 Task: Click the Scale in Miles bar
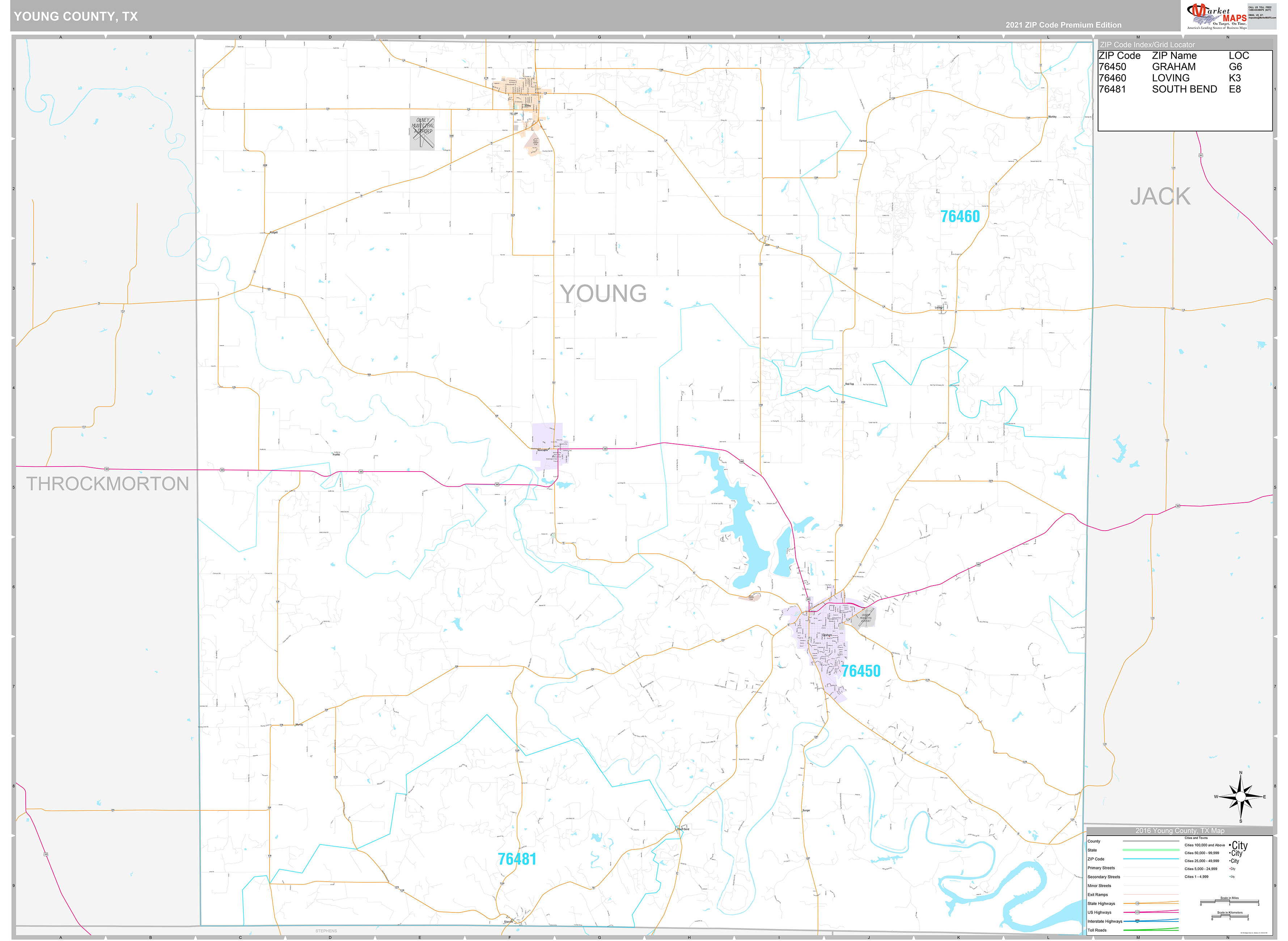coord(1229,902)
